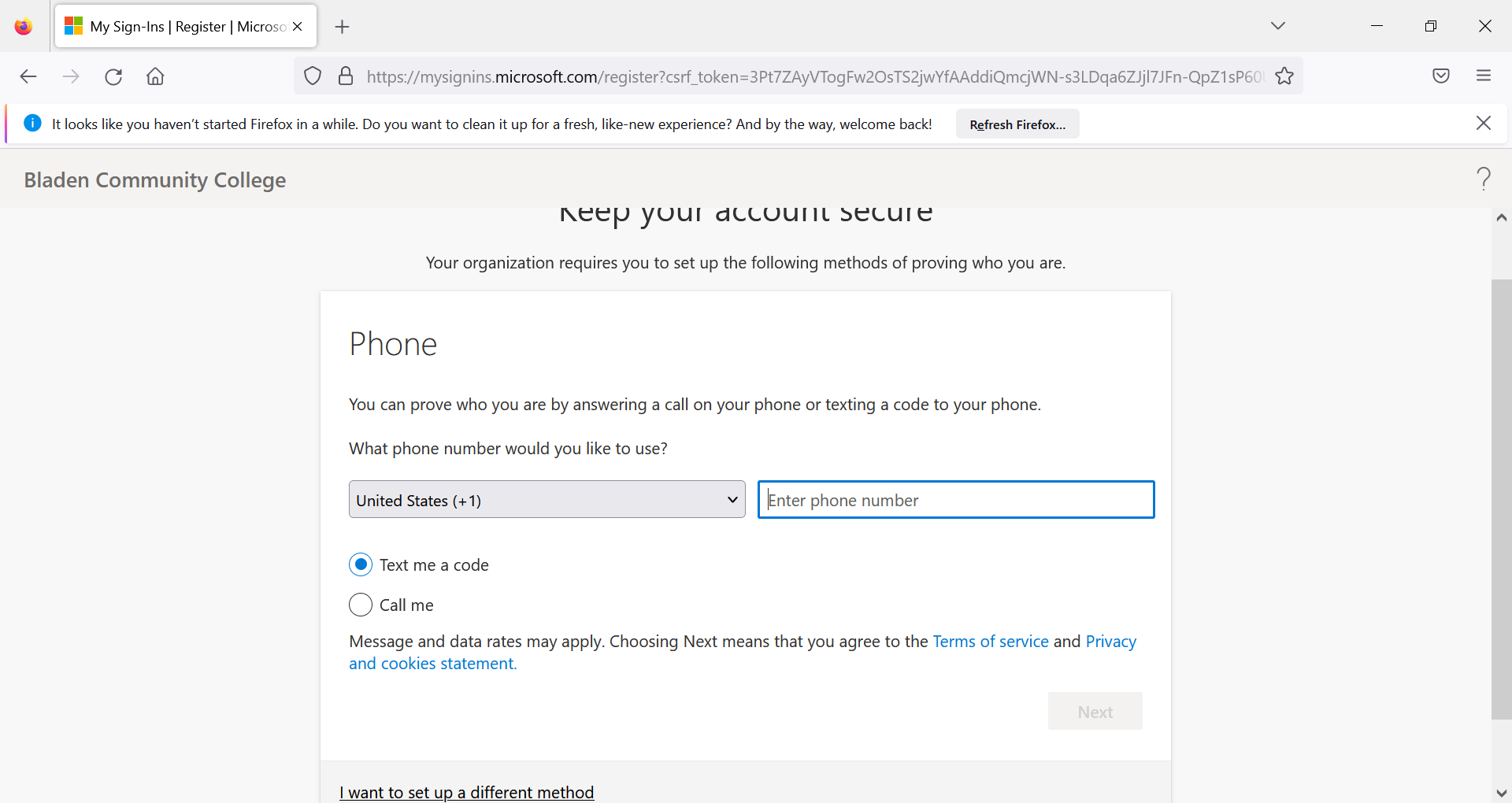
Task: Focus the Enter phone number field
Action: coord(955,500)
